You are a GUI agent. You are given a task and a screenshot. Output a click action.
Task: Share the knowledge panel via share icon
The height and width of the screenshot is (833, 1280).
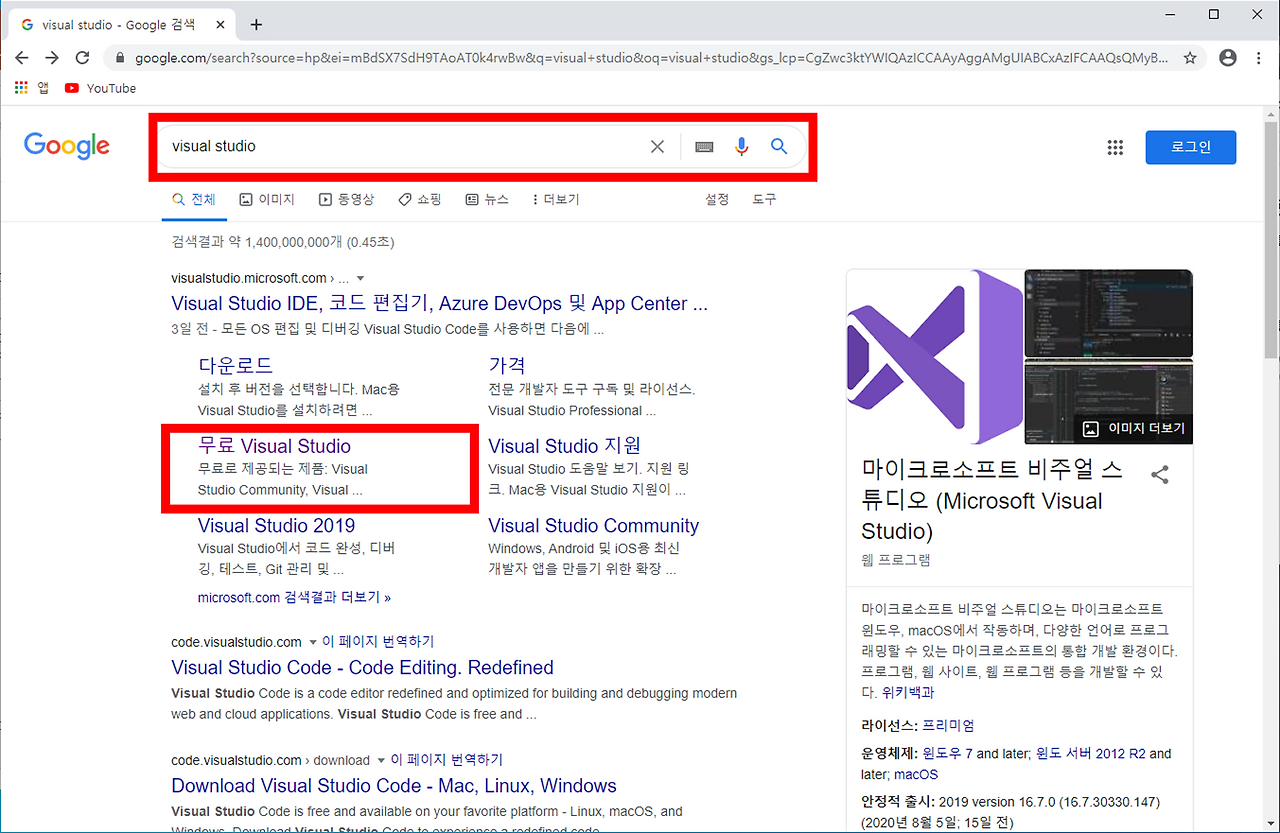click(1160, 475)
